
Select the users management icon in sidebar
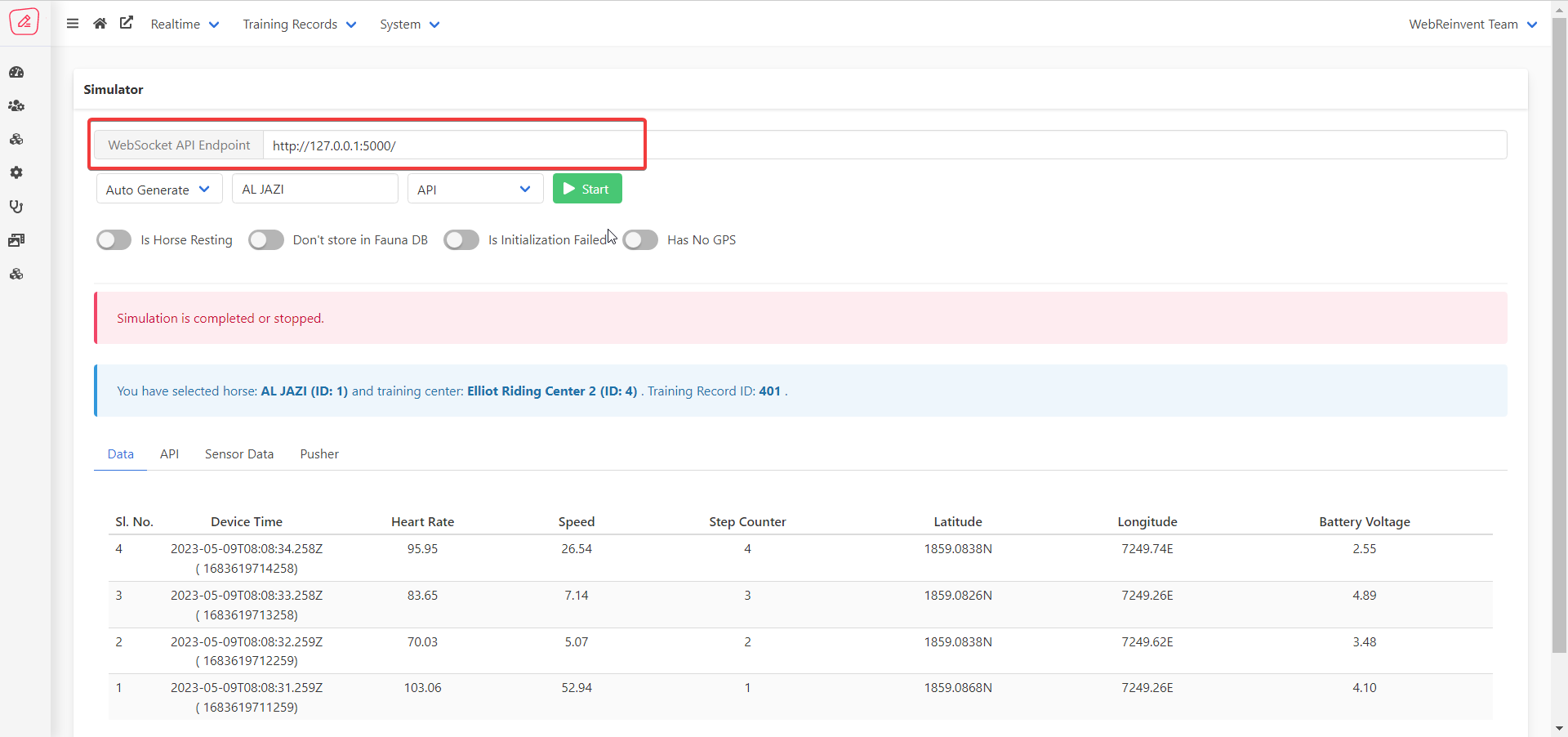(x=16, y=105)
